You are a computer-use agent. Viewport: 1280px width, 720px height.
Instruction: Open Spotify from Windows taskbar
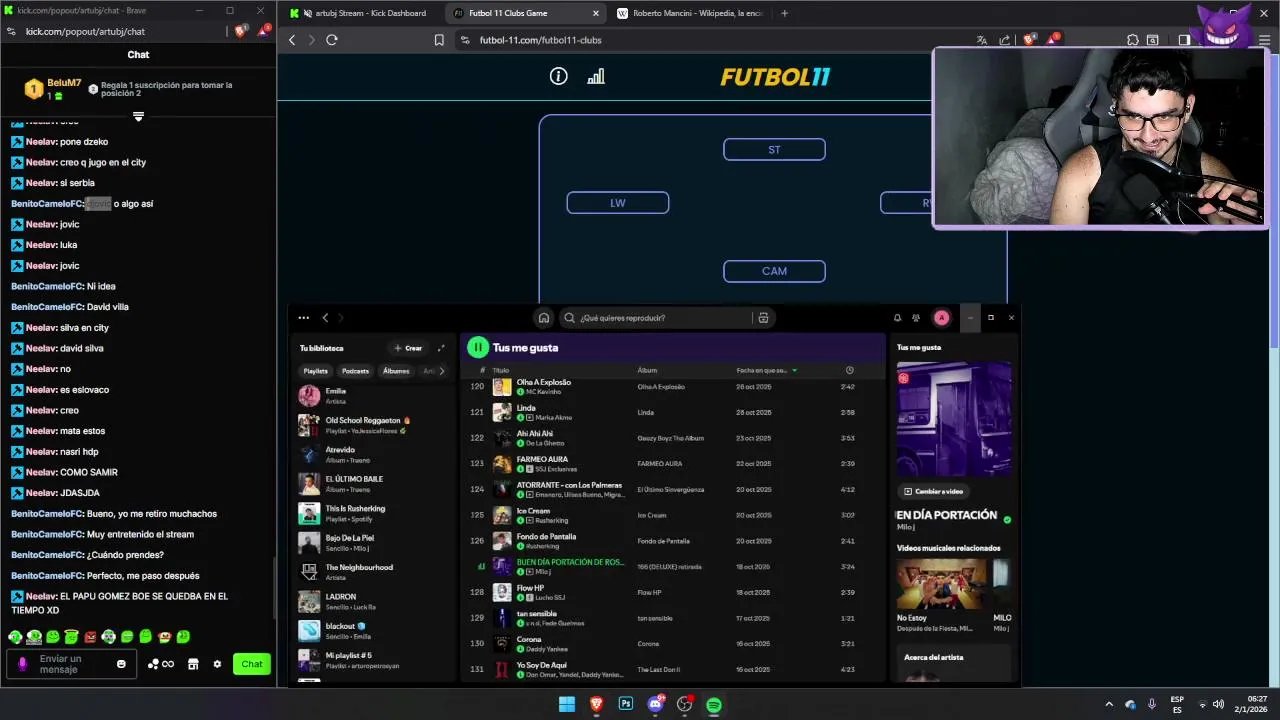click(x=714, y=704)
